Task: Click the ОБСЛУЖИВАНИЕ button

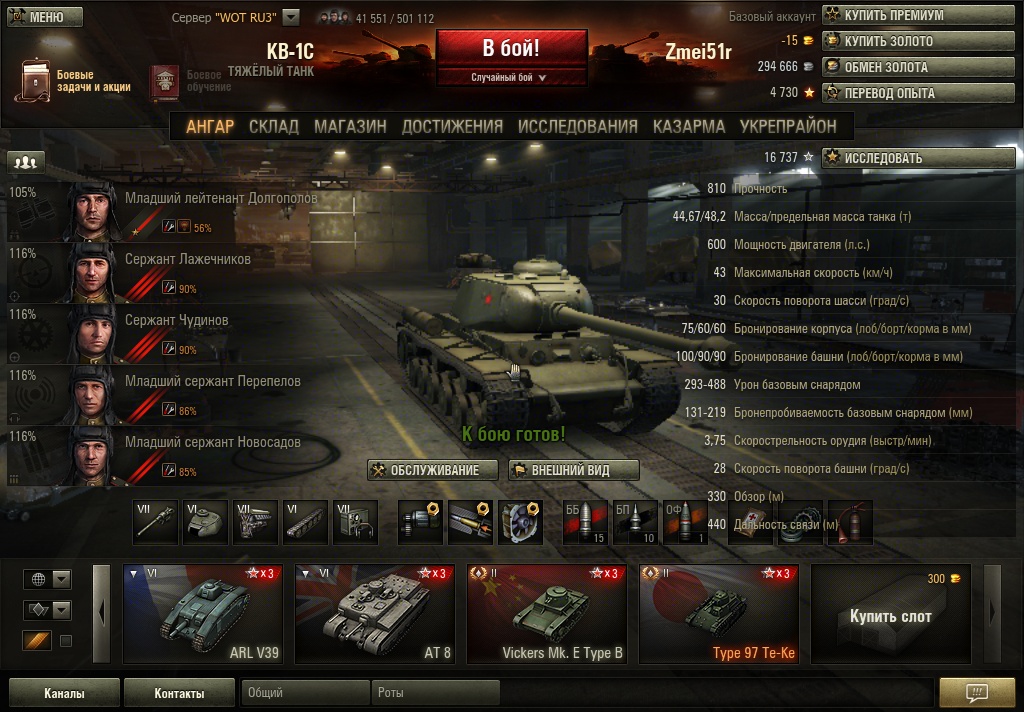Action: click(433, 470)
